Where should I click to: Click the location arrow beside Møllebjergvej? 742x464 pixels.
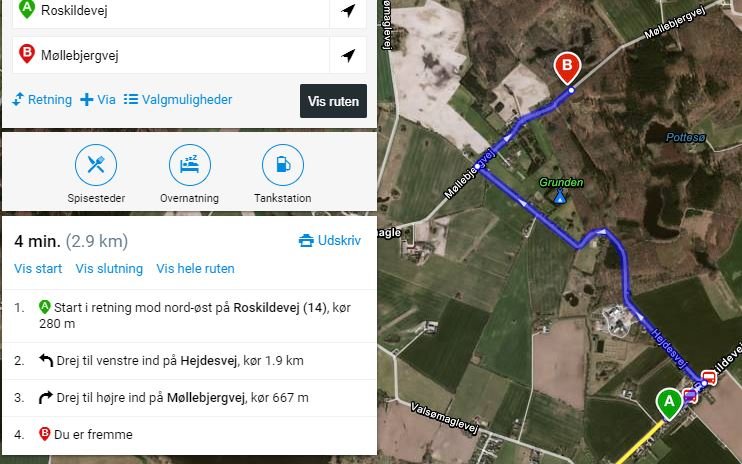click(x=348, y=55)
